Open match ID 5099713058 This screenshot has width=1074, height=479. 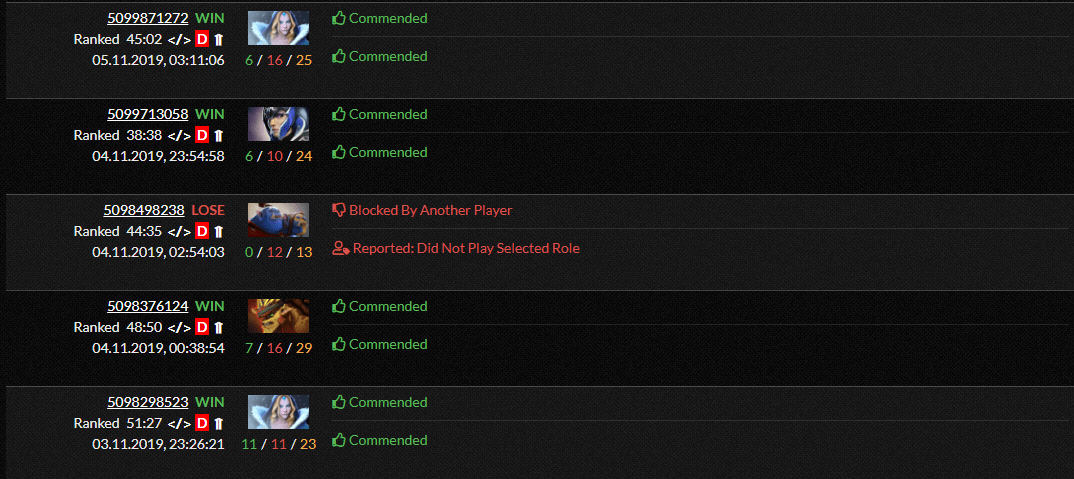147,115
